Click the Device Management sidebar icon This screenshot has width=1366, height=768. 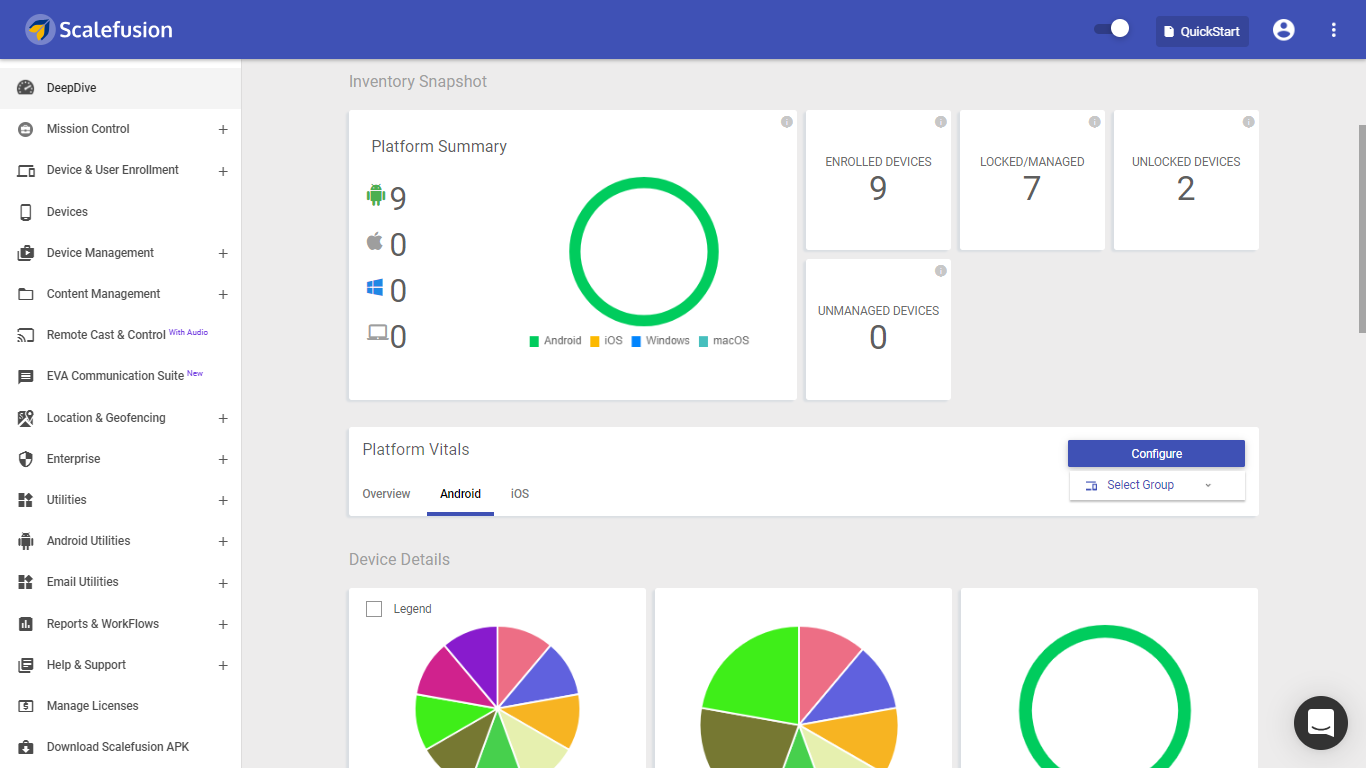(x=26, y=253)
